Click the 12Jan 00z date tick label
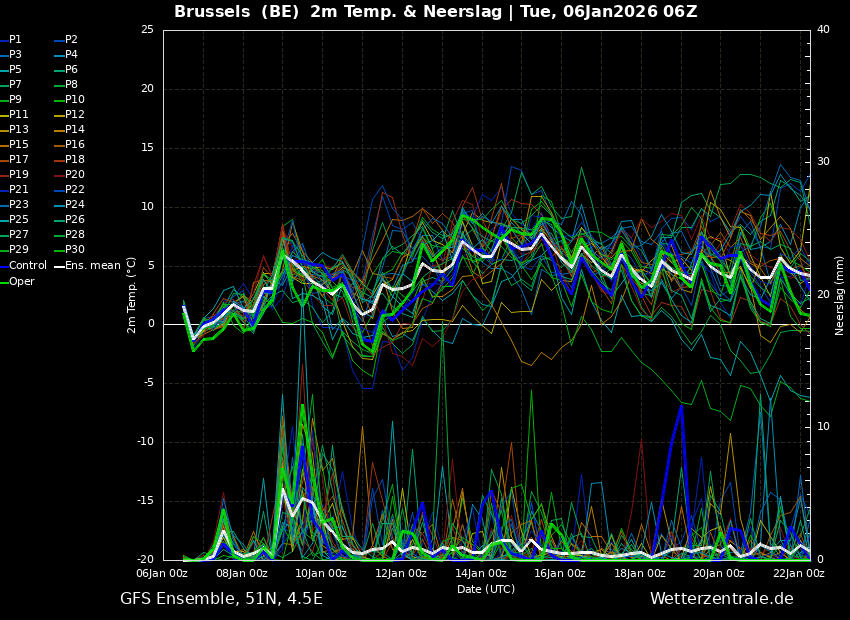The image size is (850, 620). coord(401,573)
